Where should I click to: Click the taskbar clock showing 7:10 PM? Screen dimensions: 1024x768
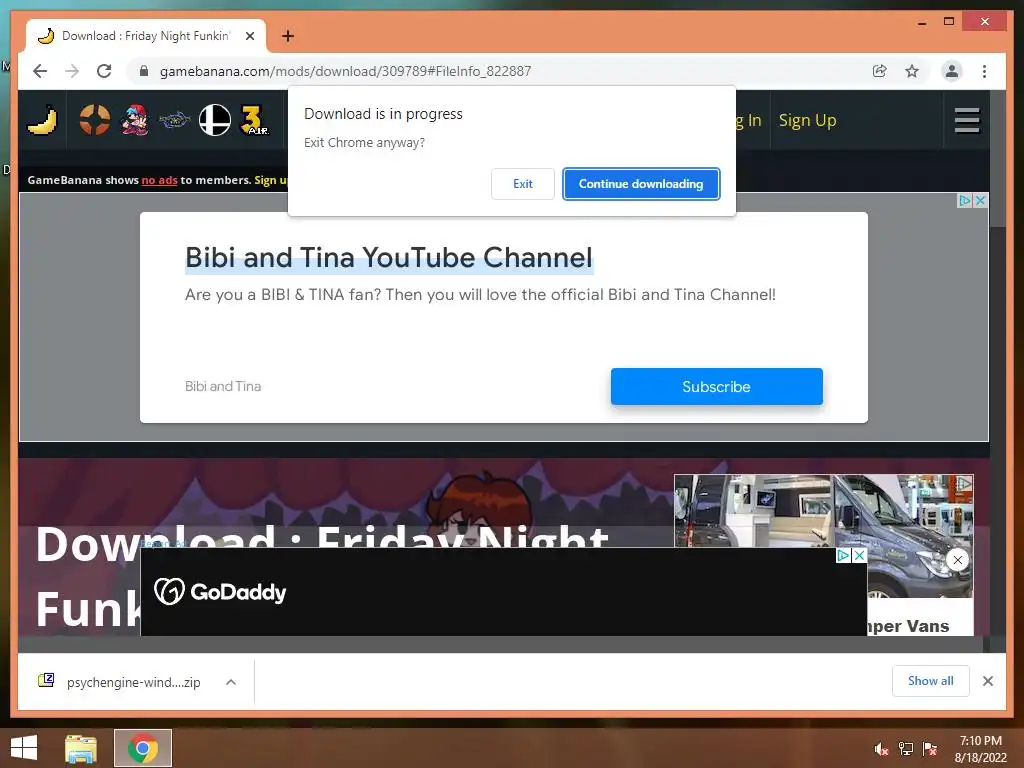[980, 749]
